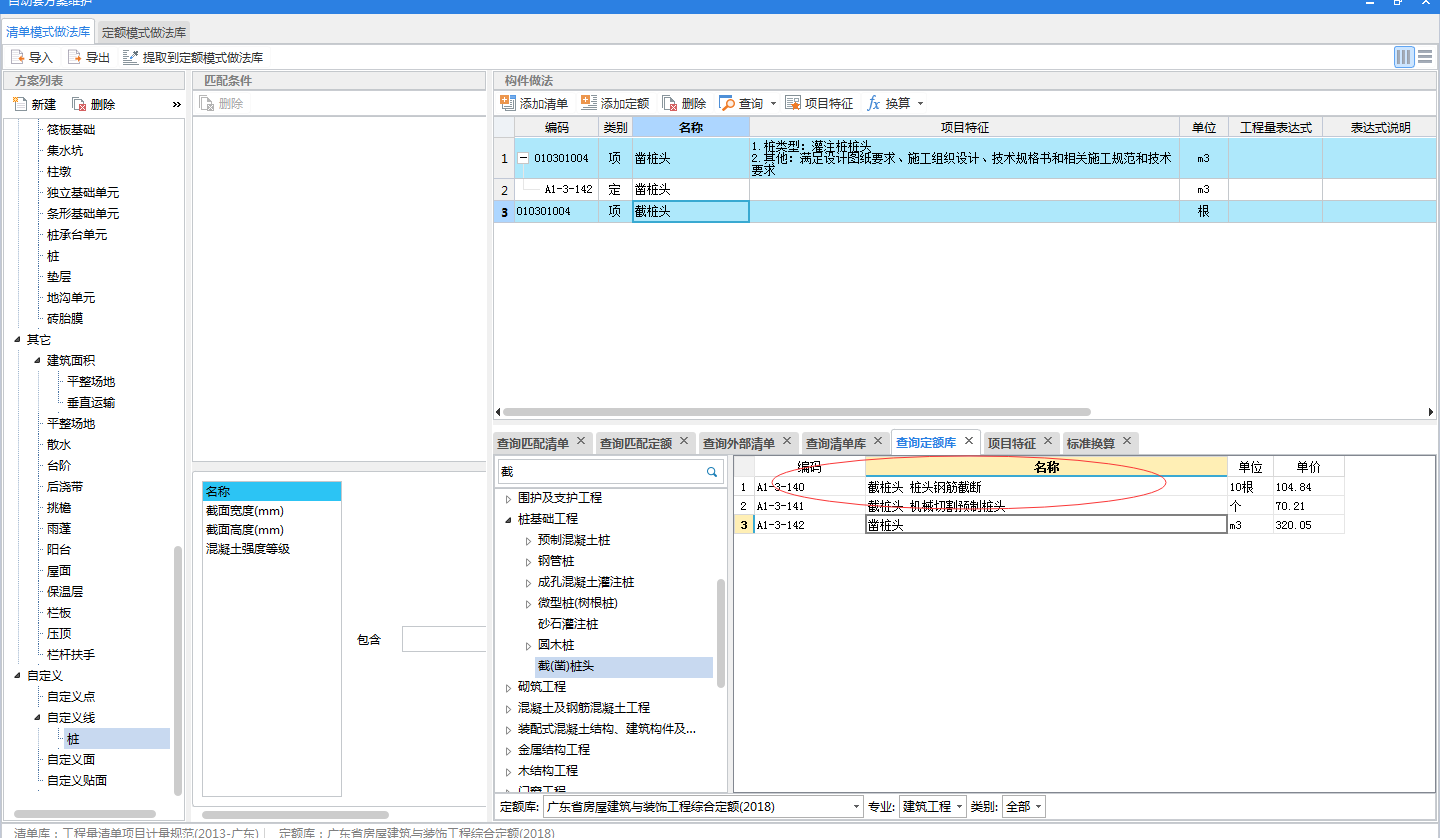The image size is (1440, 838).
Task: Collapse 桩基础工程 in quota tree
Action: click(x=508, y=519)
